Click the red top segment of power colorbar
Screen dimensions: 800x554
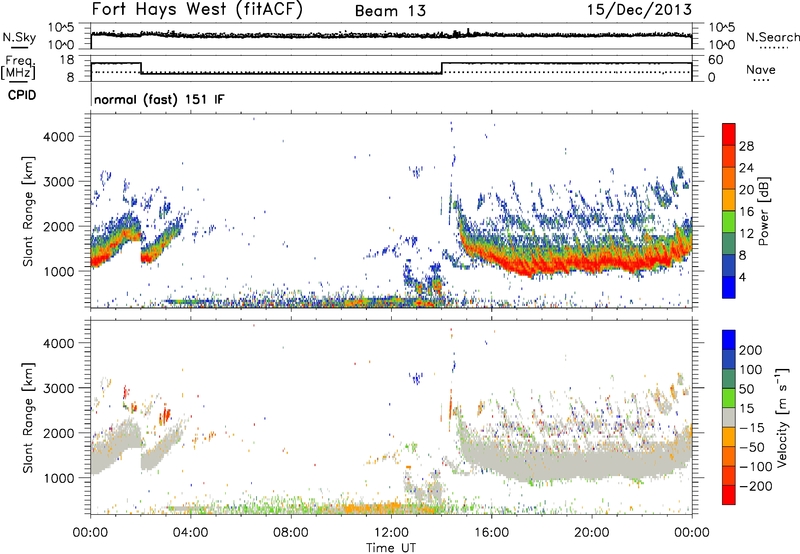[x=729, y=134]
